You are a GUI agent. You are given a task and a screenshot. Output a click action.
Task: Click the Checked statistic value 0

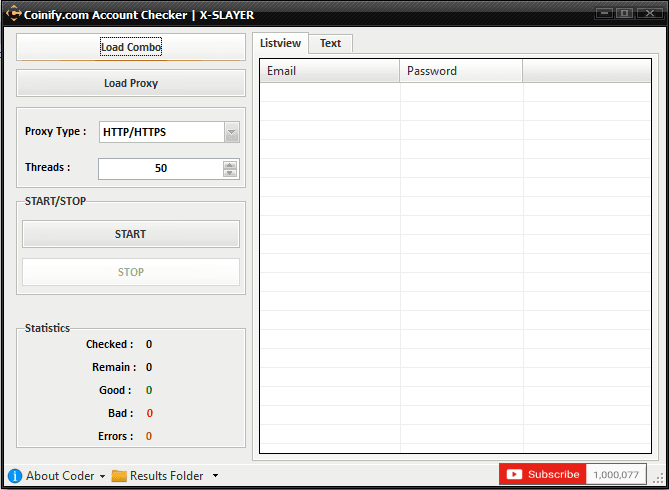[149, 344]
